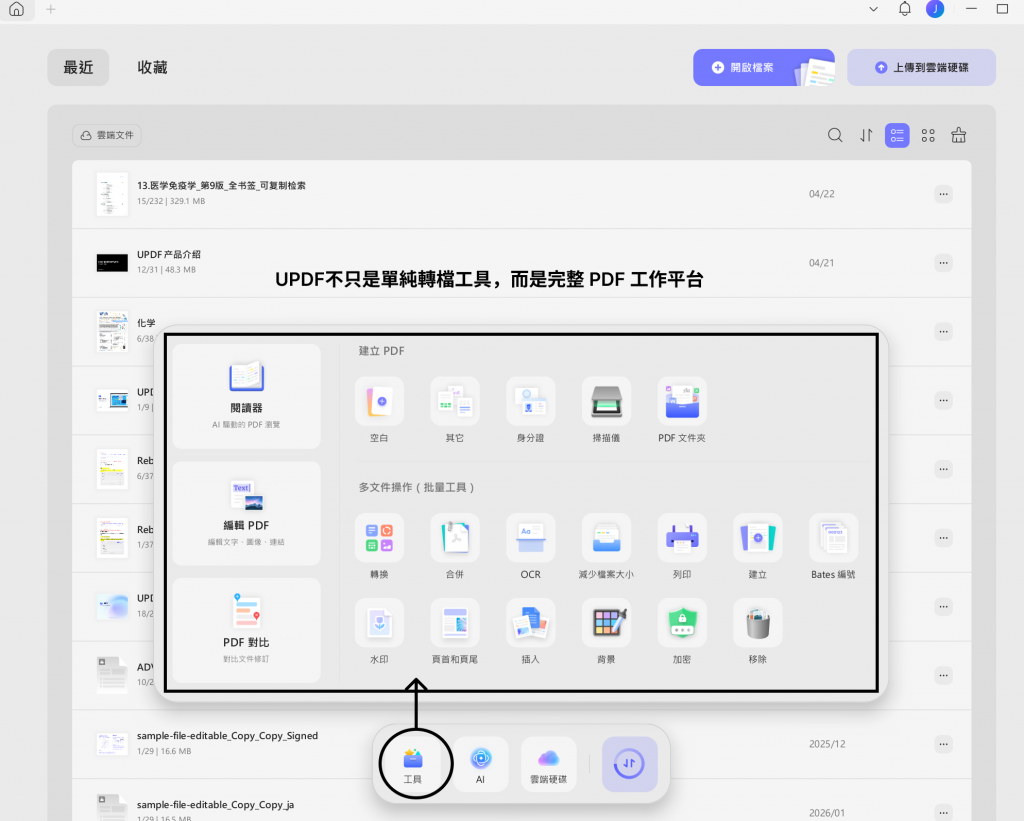This screenshot has height=821, width=1024.
Task: Open 頁首和頁尾 header footer tool
Action: [455, 622]
